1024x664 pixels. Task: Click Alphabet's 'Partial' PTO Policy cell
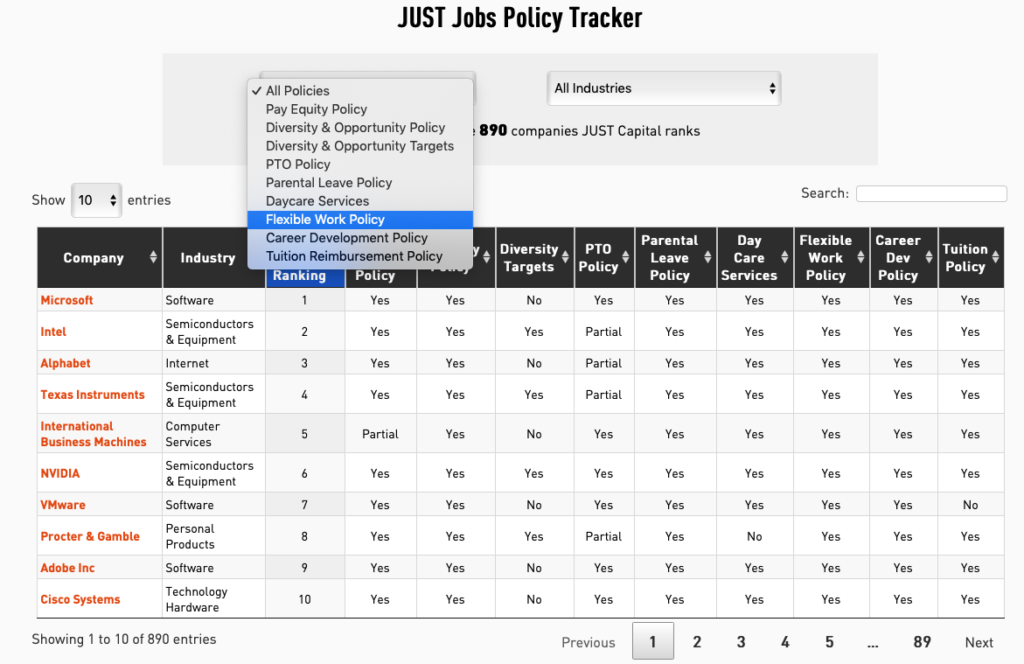(603, 363)
